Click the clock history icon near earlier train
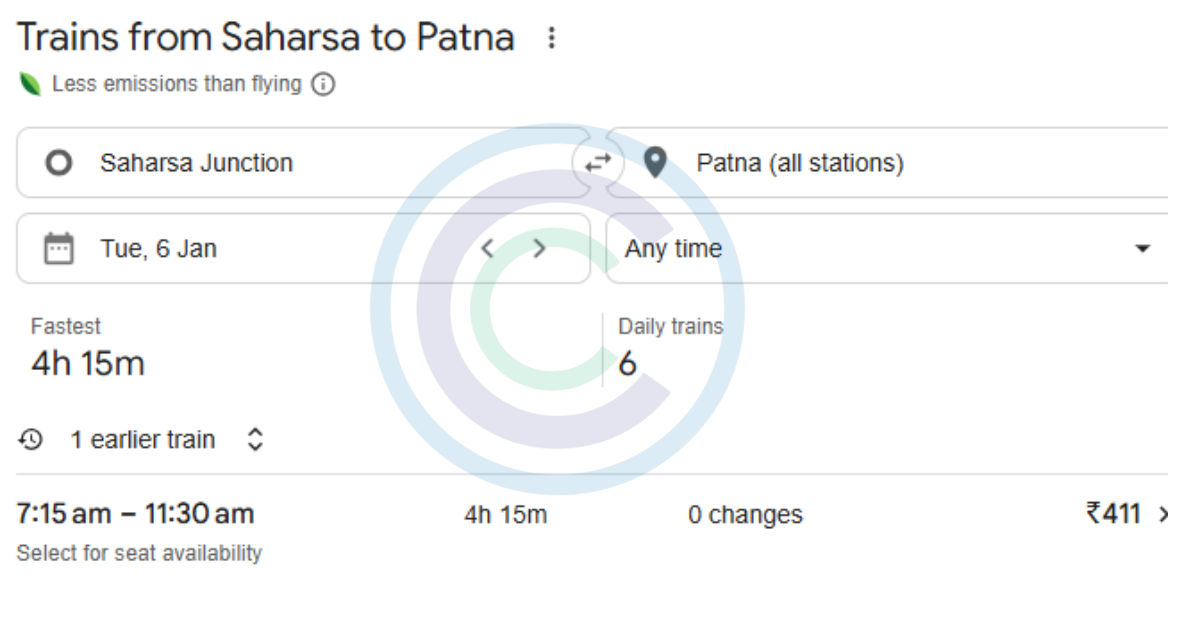Screen dimensions: 1200x628 coord(31,440)
